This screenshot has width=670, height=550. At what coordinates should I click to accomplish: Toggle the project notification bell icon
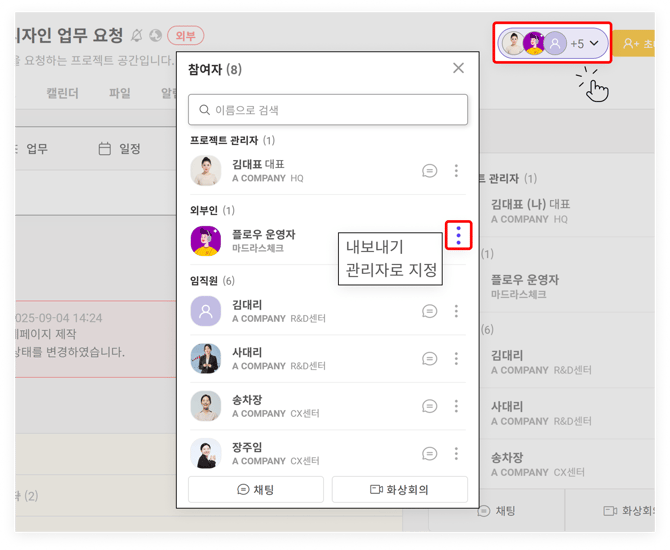pyautogui.click(x=137, y=36)
